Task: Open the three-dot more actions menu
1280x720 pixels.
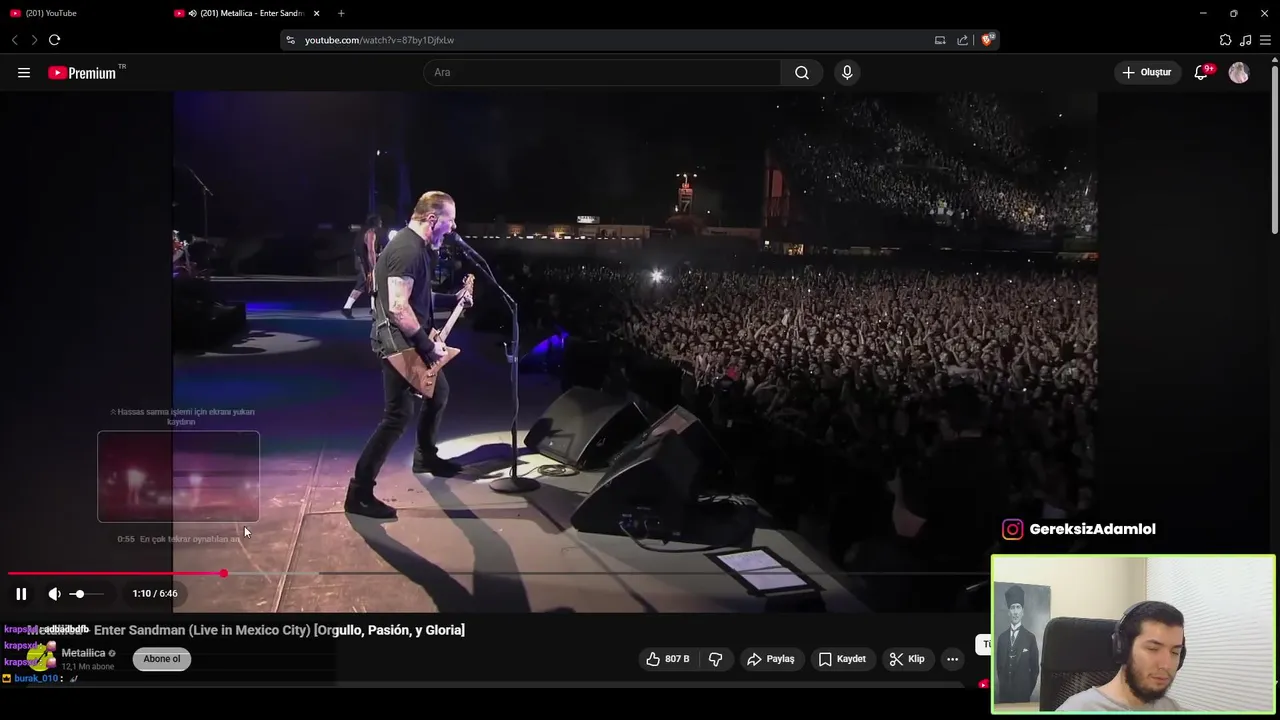Action: 952,659
